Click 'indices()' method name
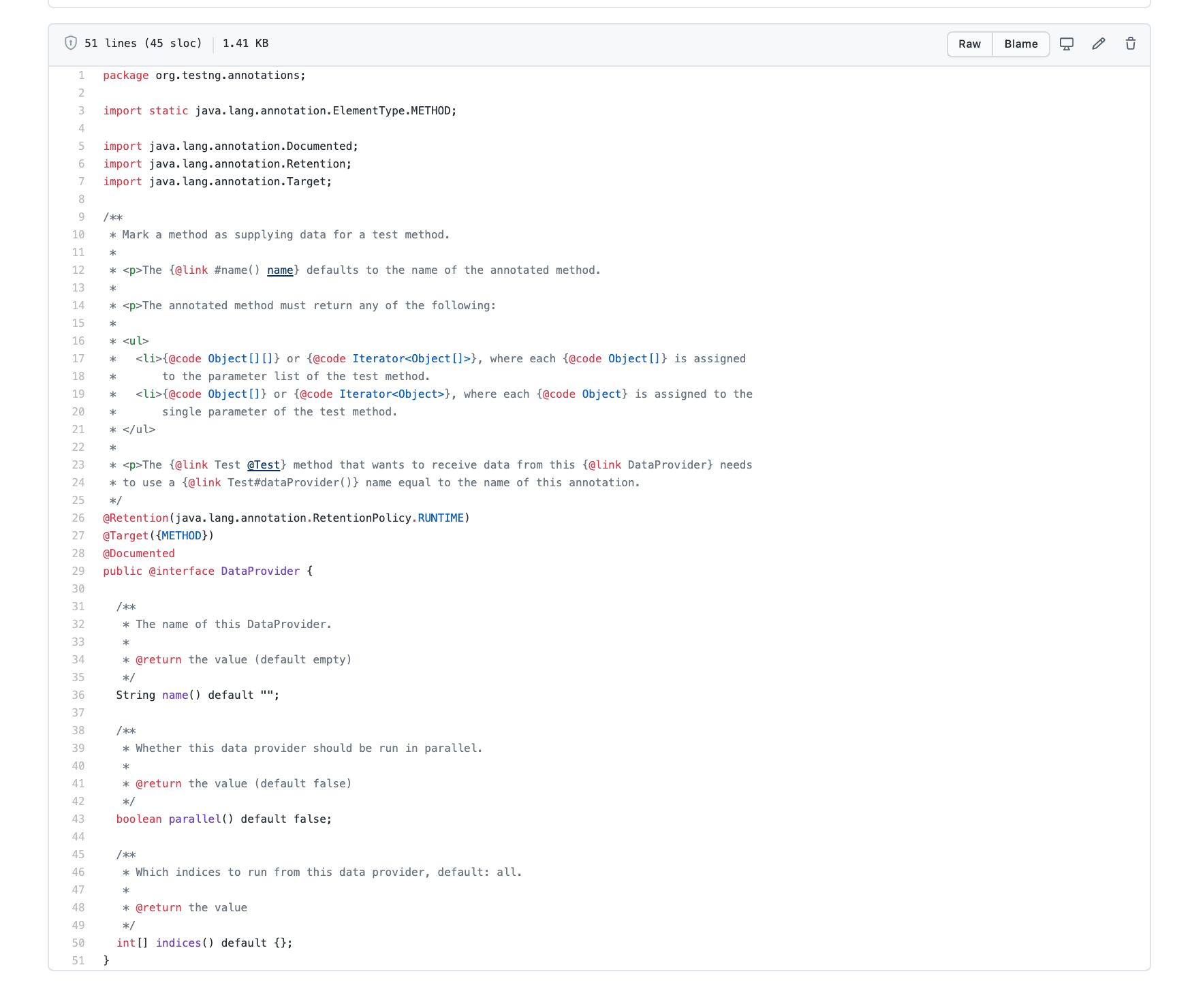The width and height of the screenshot is (1192, 1008). (185, 943)
